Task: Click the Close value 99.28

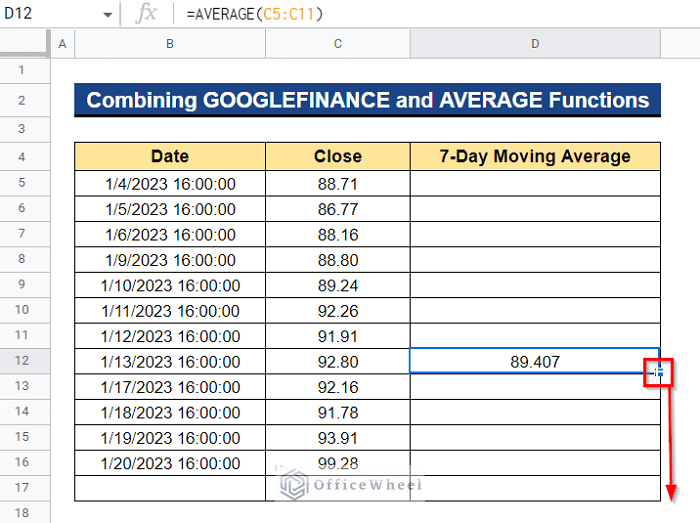Action: tap(338, 463)
